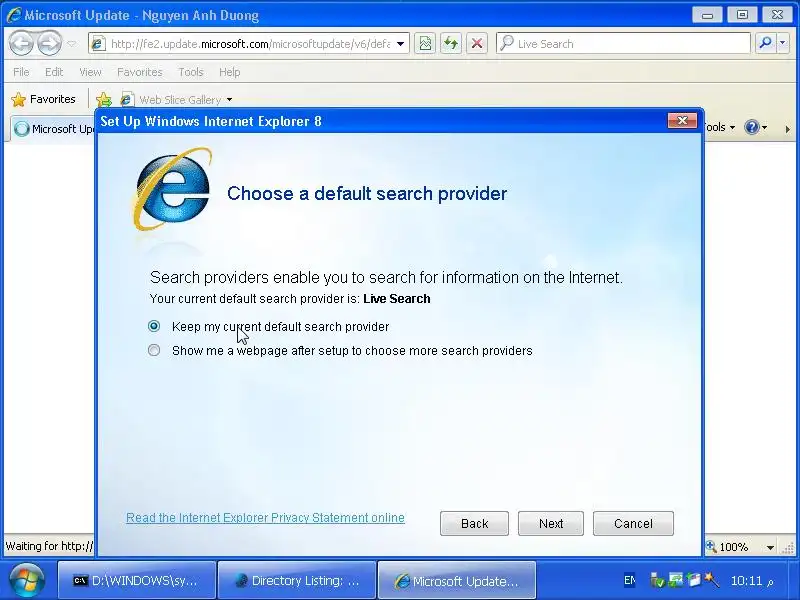Click the Windows Start orb
Viewport: 800px width, 600px height.
[27, 581]
